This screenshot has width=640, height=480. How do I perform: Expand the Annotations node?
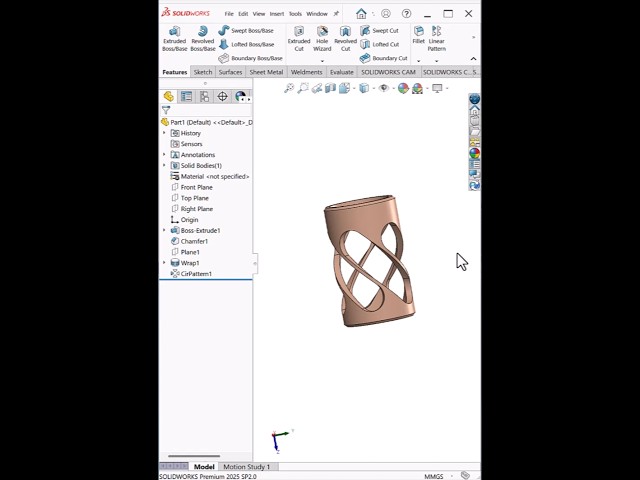pyautogui.click(x=164, y=155)
